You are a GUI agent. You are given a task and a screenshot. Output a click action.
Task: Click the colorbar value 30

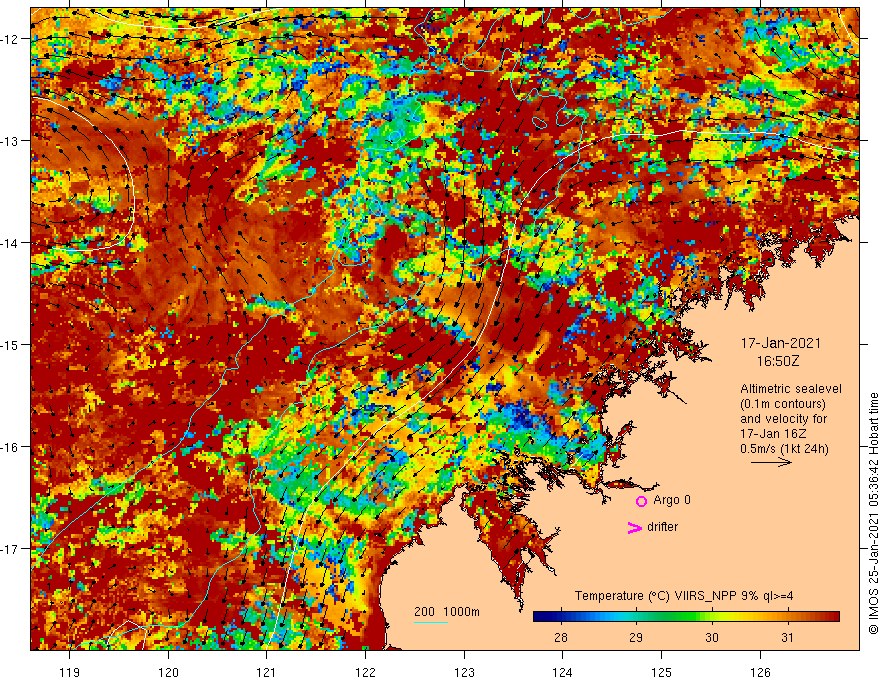click(x=712, y=637)
